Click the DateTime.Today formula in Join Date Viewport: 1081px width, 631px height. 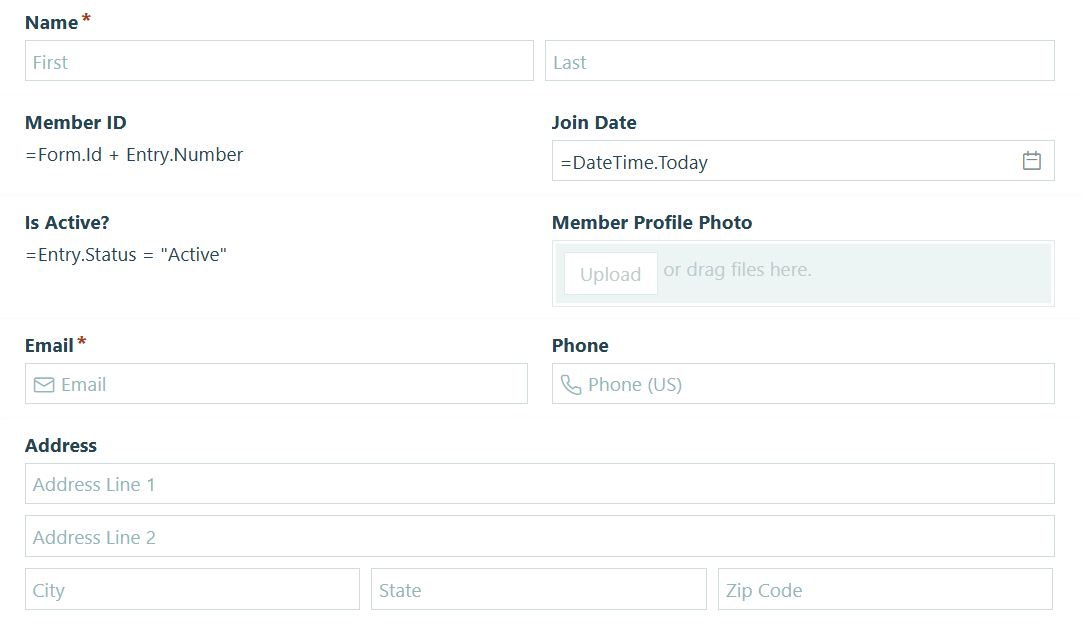[630, 160]
